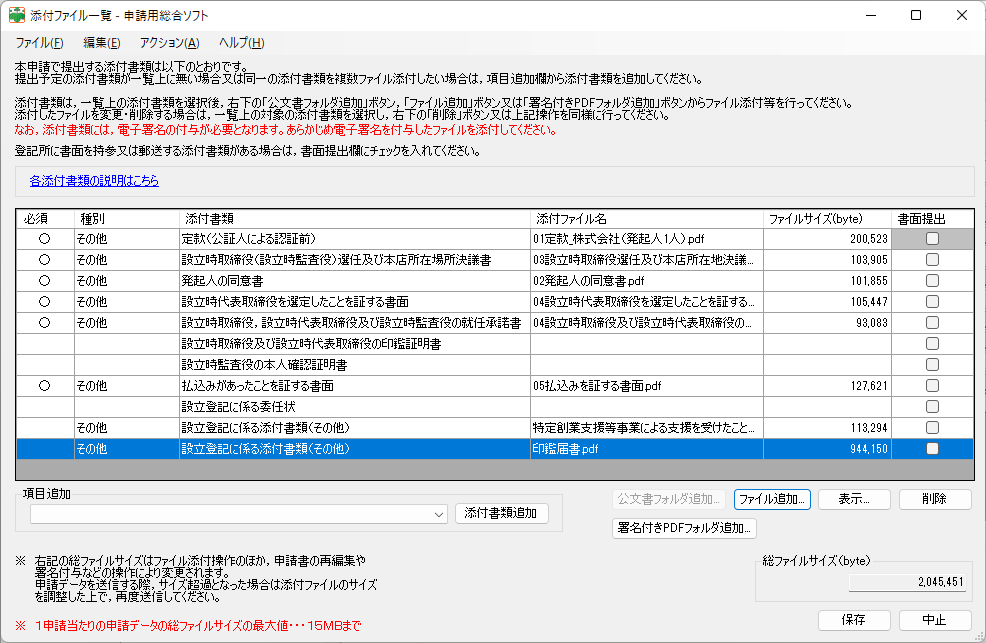Open the 各添付書類の説明はこちら link
This screenshot has width=986, height=643.
tap(94, 181)
